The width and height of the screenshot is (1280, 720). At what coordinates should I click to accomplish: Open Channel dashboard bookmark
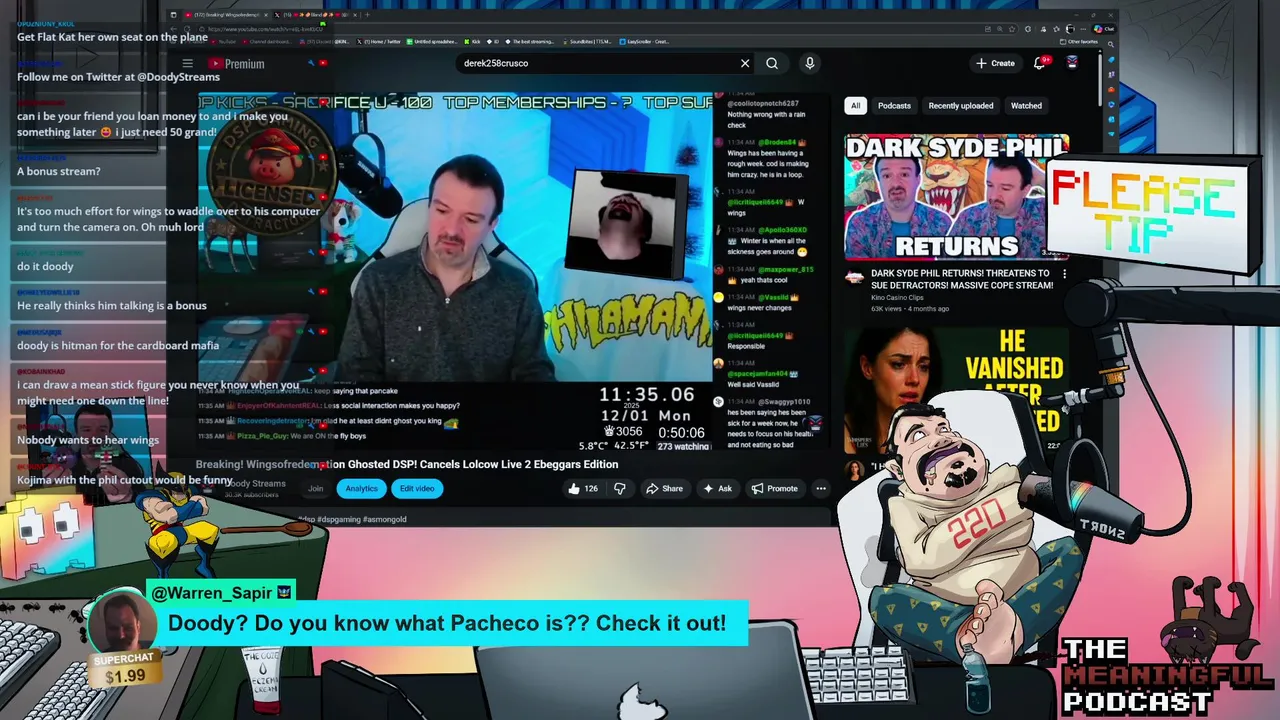coord(269,42)
